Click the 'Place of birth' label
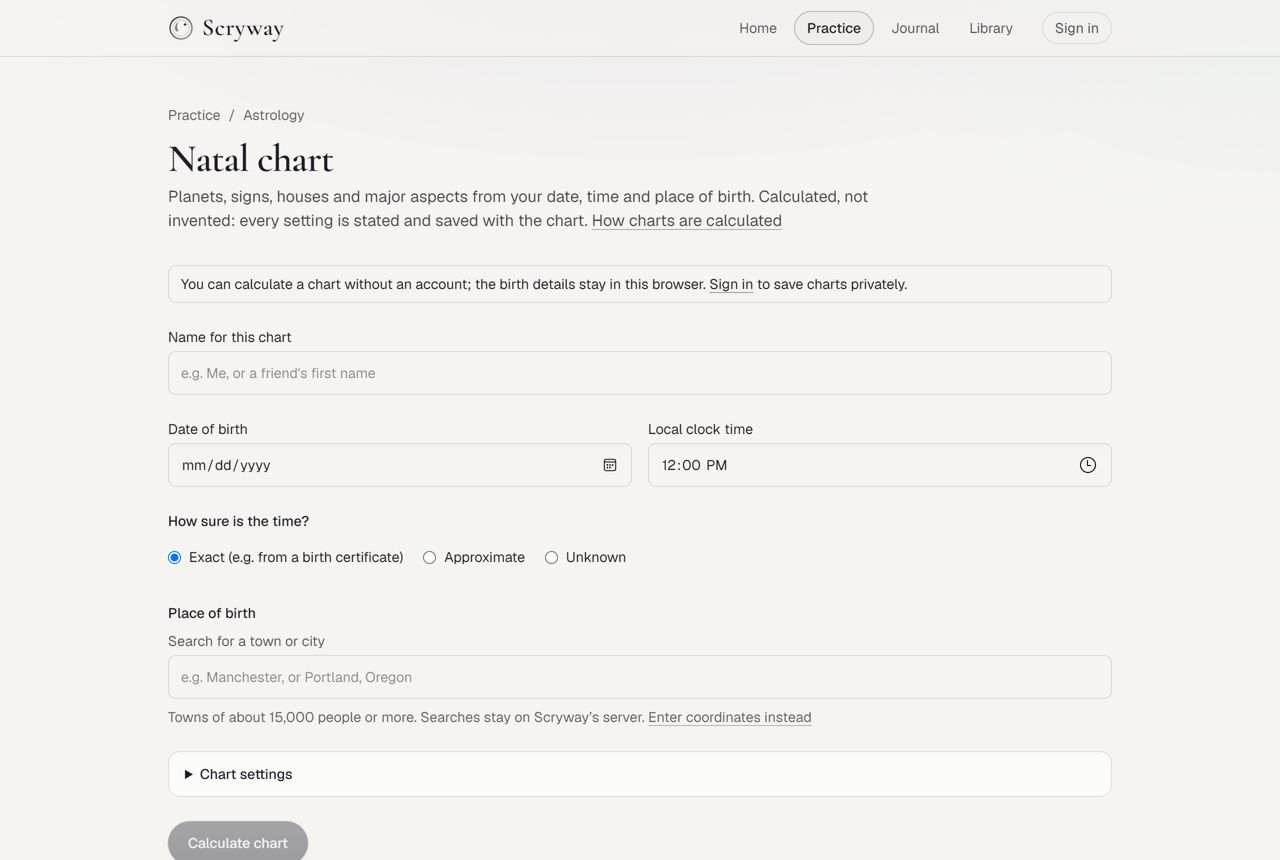The height and width of the screenshot is (860, 1280). coord(212,613)
